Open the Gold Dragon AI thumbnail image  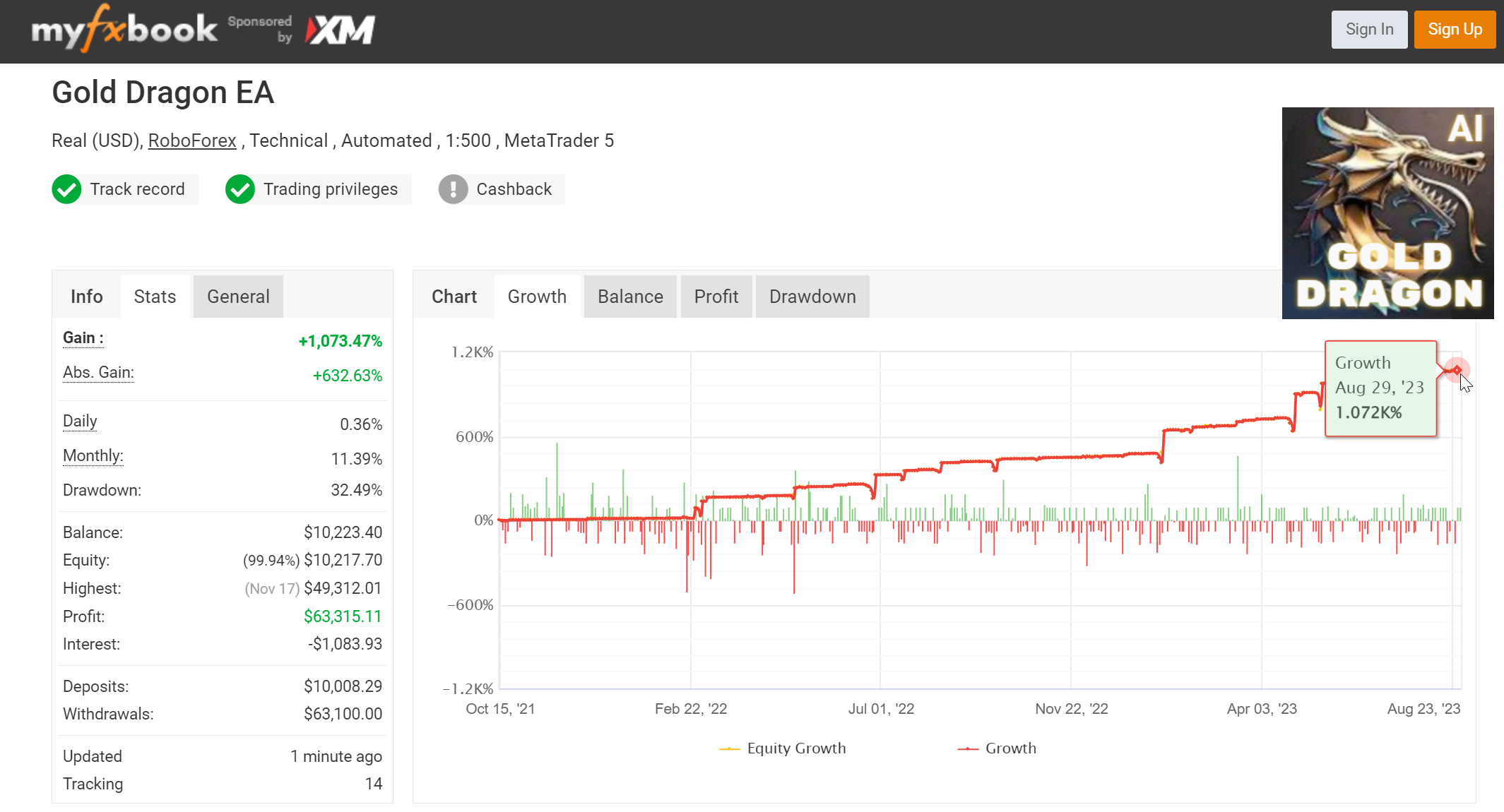tap(1387, 213)
